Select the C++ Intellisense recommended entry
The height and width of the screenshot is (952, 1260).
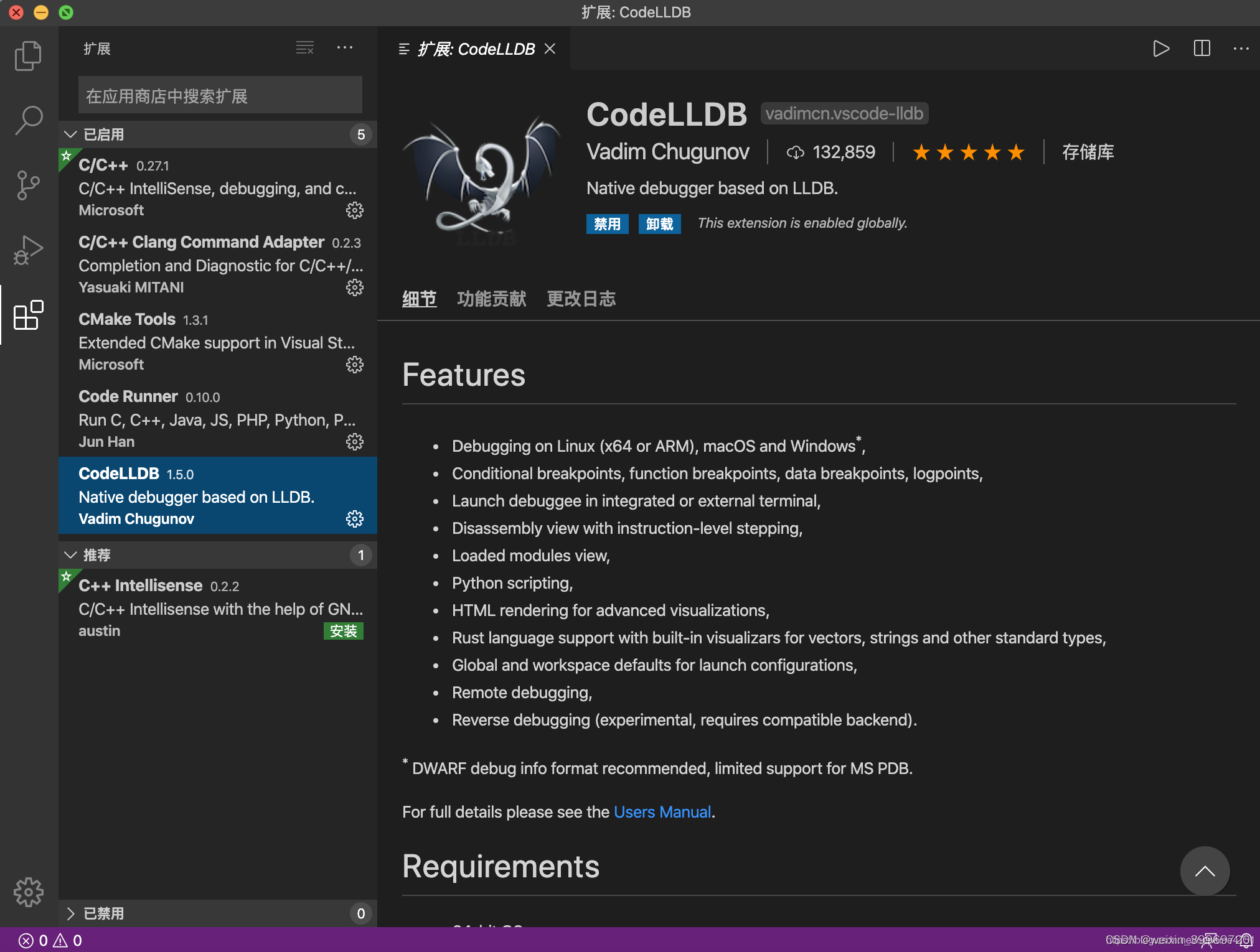(x=218, y=607)
